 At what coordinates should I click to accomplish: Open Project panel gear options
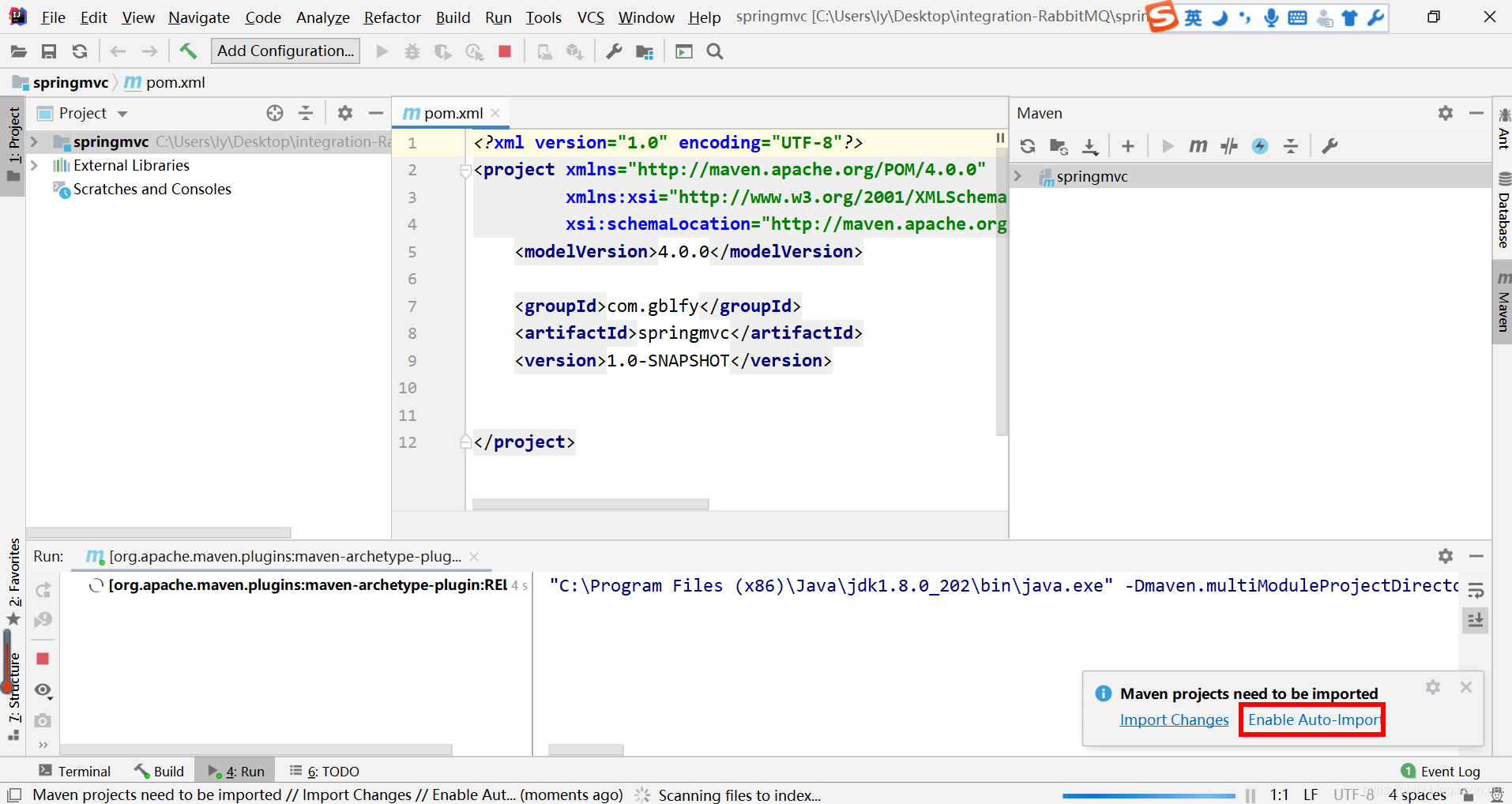point(345,113)
